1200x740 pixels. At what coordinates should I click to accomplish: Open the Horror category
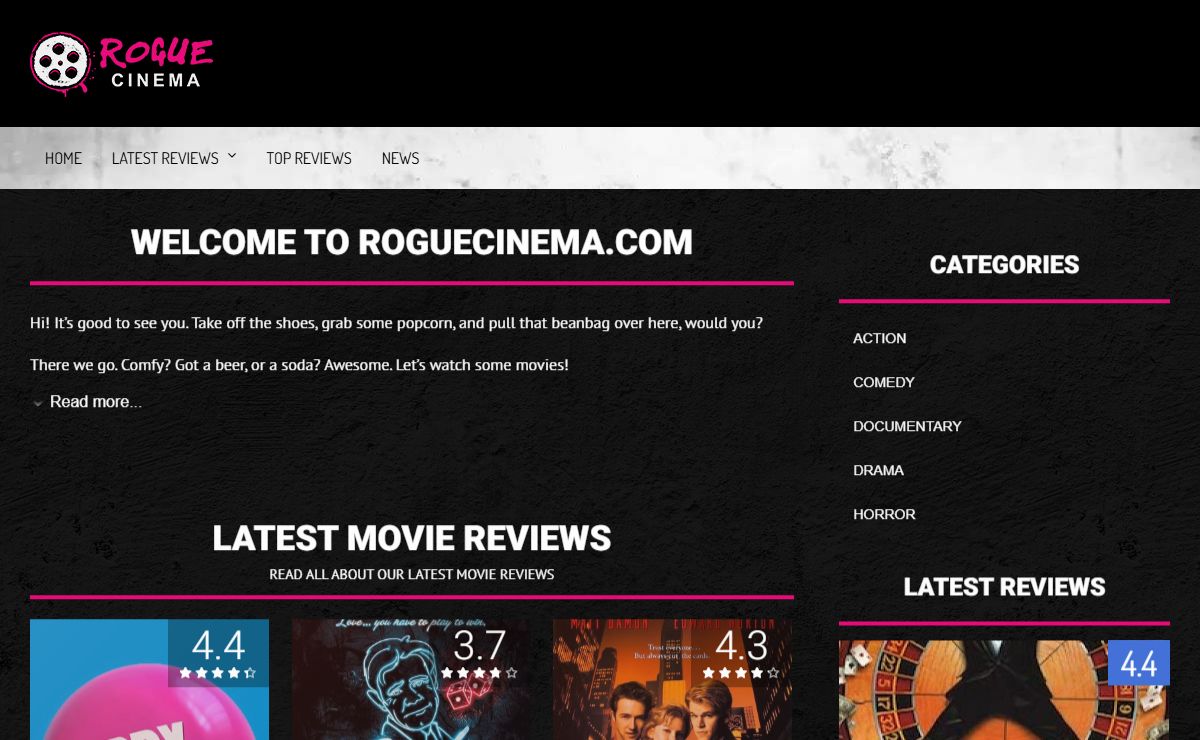click(884, 515)
